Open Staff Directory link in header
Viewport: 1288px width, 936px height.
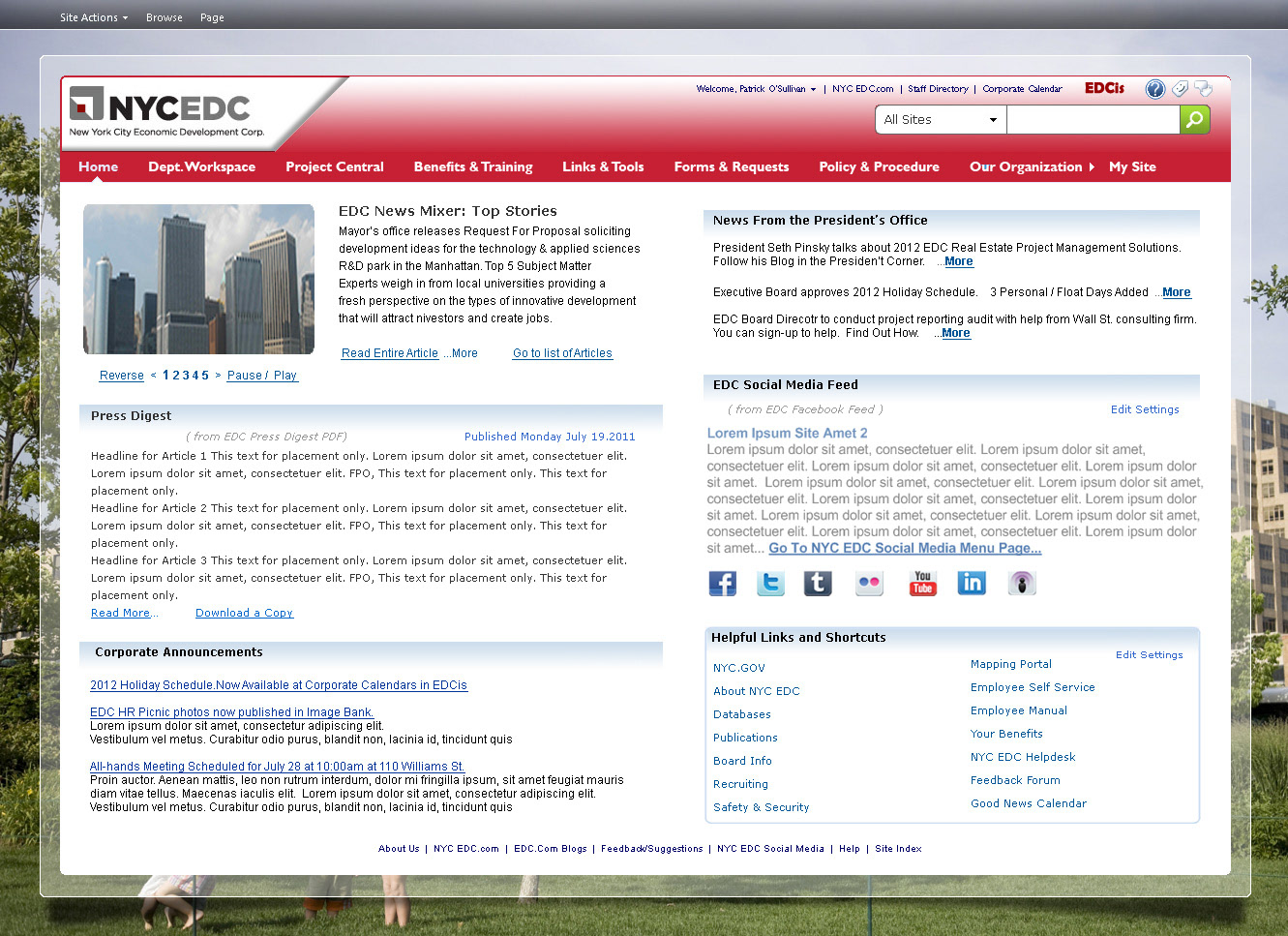(938, 89)
